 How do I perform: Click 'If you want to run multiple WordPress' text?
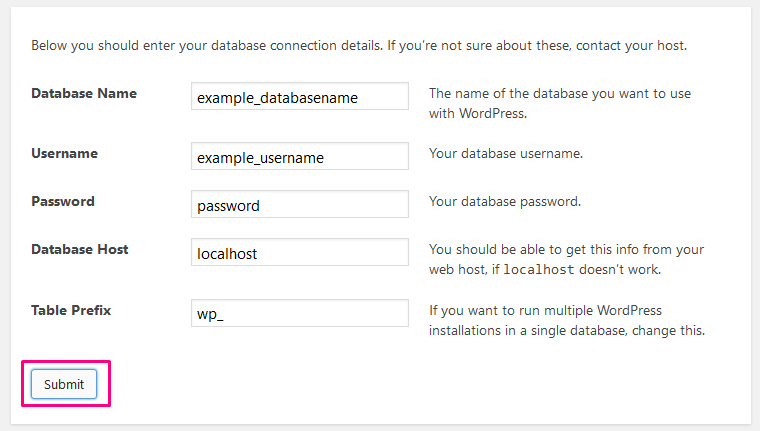[x=545, y=310]
